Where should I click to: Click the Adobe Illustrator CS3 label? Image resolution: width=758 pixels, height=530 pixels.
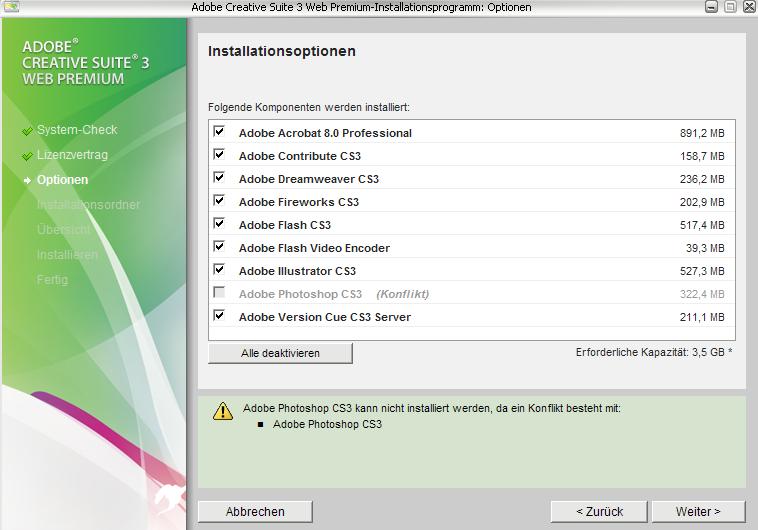(297, 271)
